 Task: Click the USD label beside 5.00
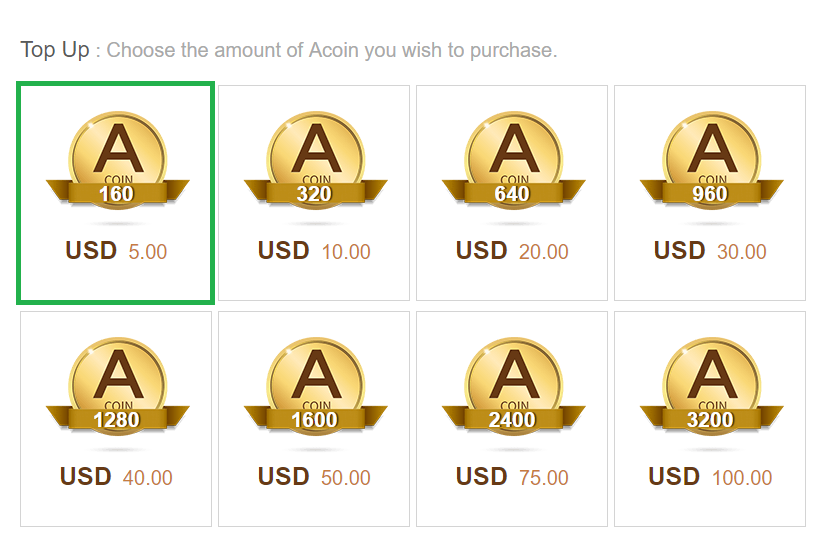point(91,251)
